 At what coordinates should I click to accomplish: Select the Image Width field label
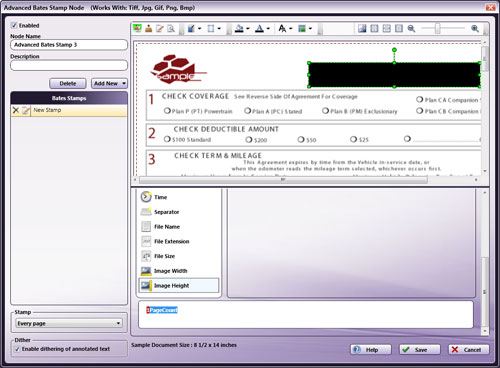click(170, 271)
